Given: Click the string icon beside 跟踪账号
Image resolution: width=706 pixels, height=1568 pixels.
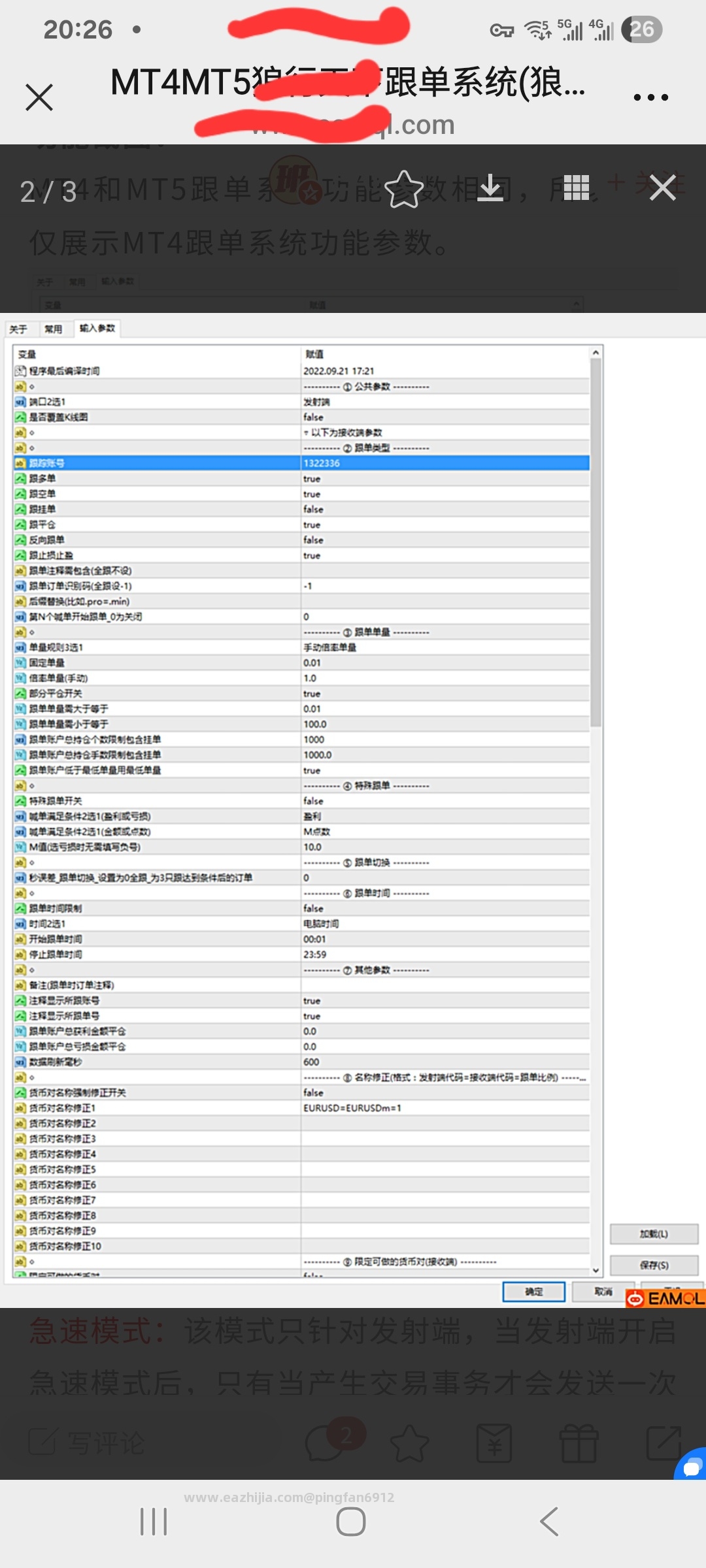Looking at the screenshot, I should pyautogui.click(x=20, y=463).
